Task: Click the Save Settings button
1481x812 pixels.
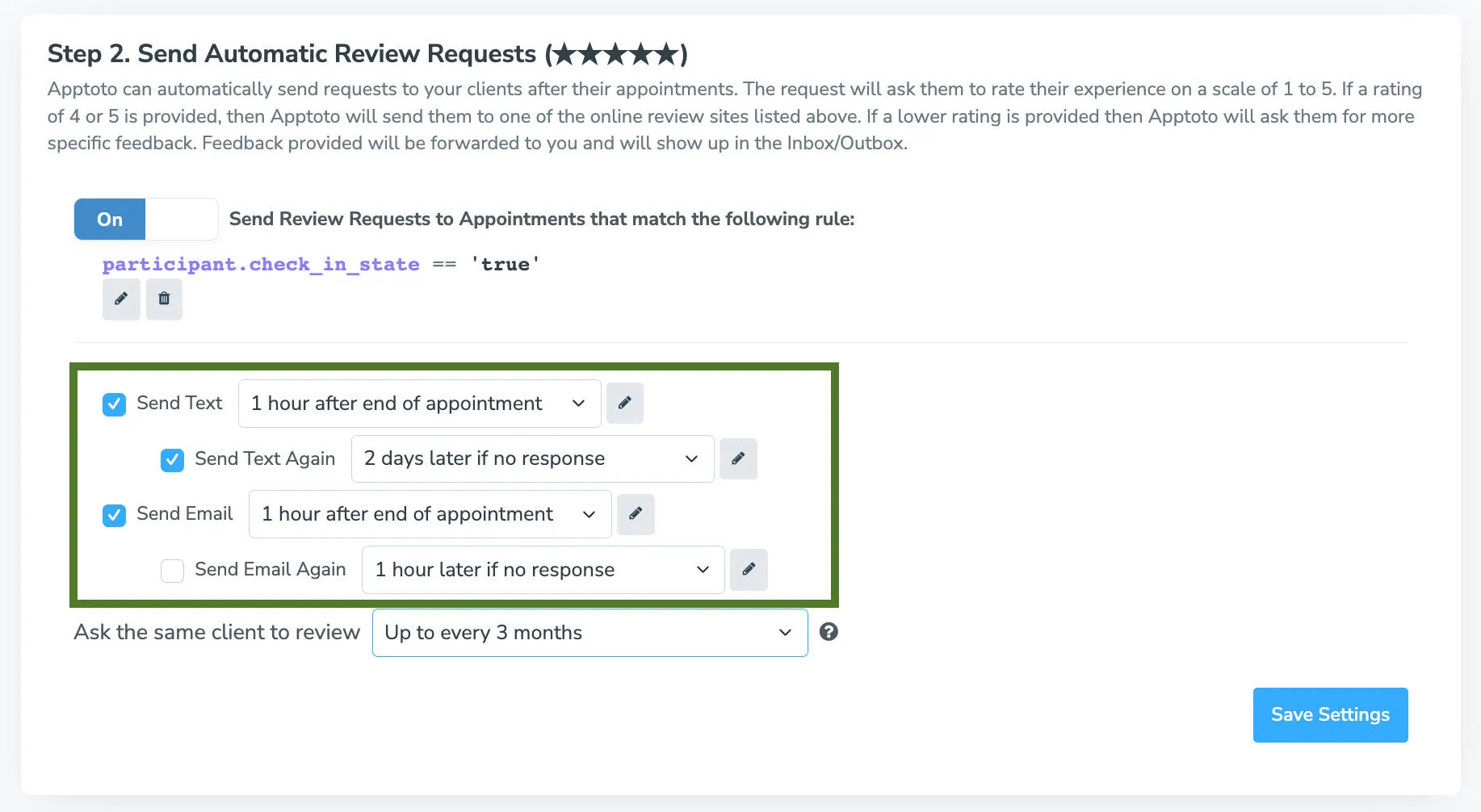Action: click(1329, 714)
